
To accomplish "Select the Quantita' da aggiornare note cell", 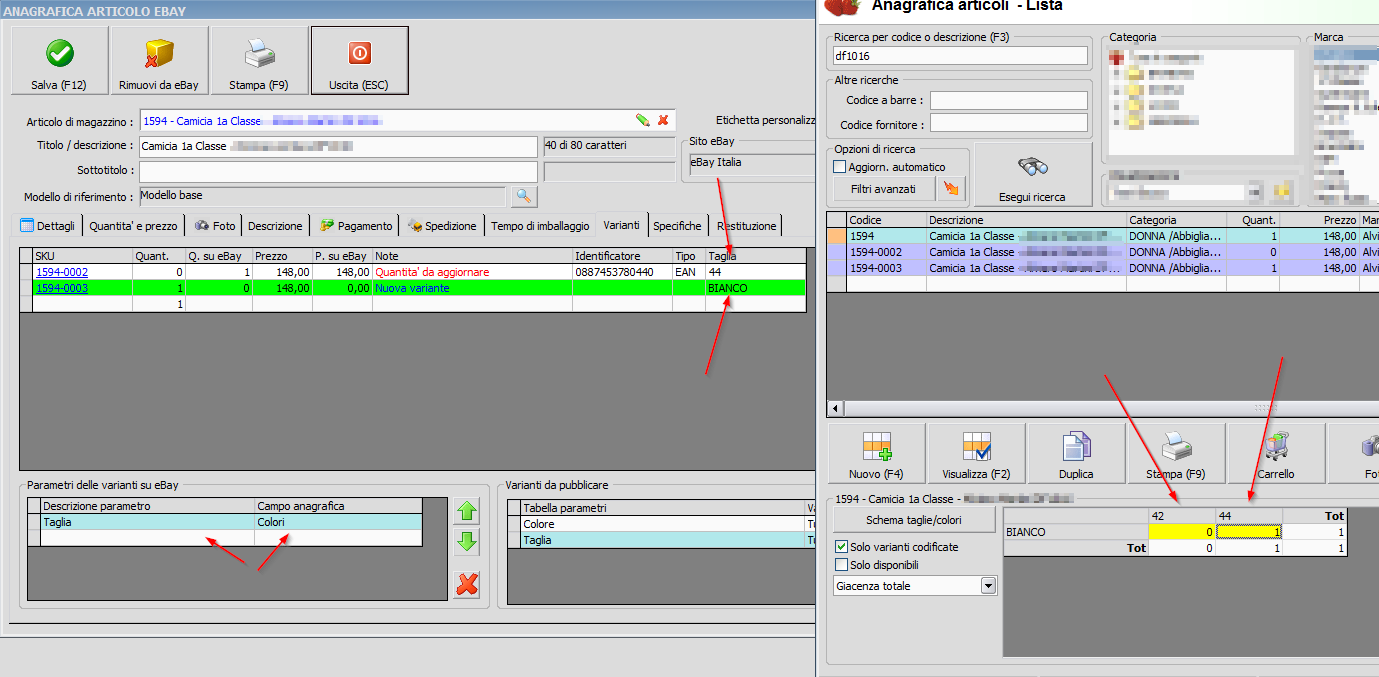I will tap(472, 272).
